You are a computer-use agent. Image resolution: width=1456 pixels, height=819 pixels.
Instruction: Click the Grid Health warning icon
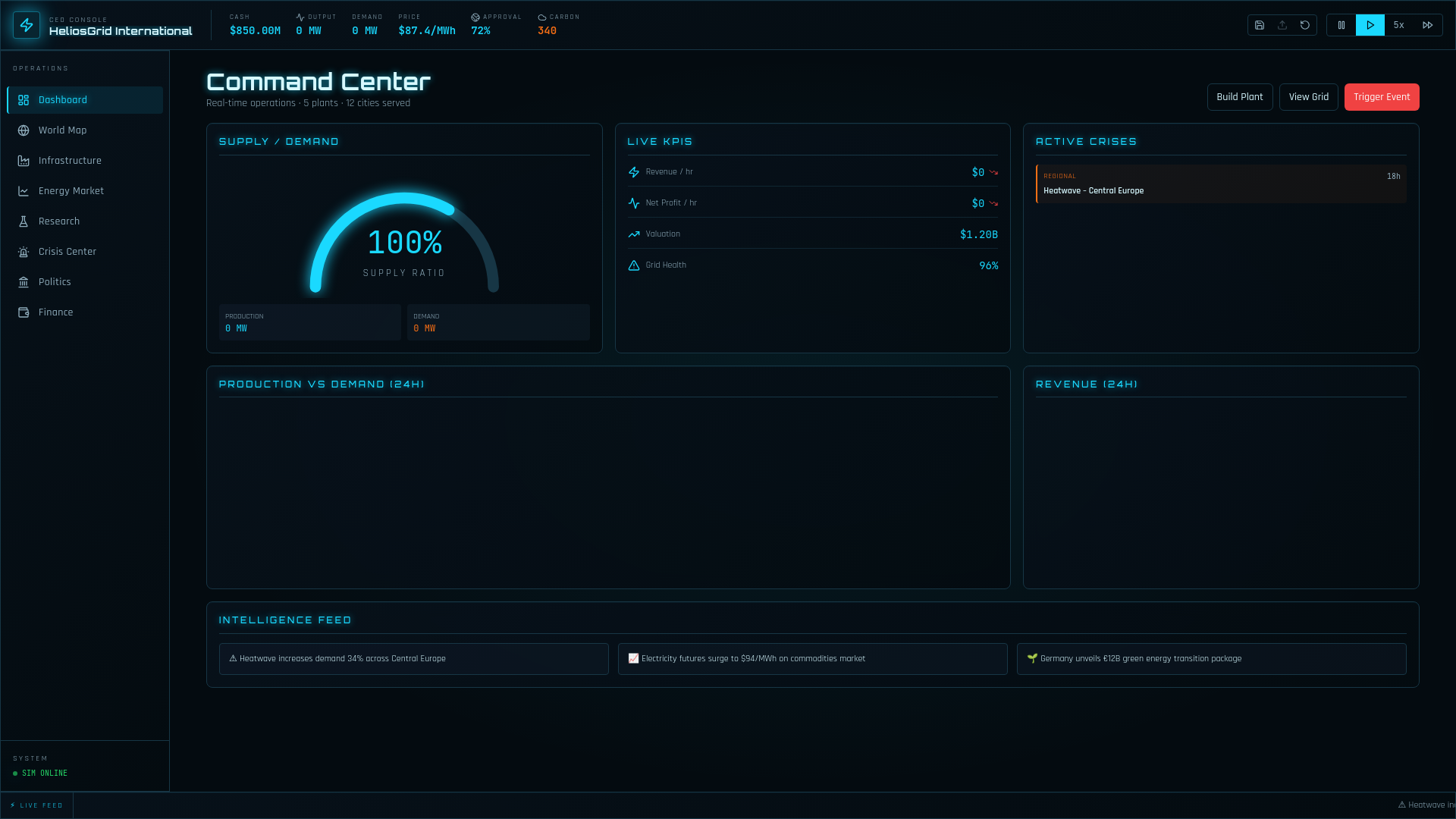click(x=634, y=265)
